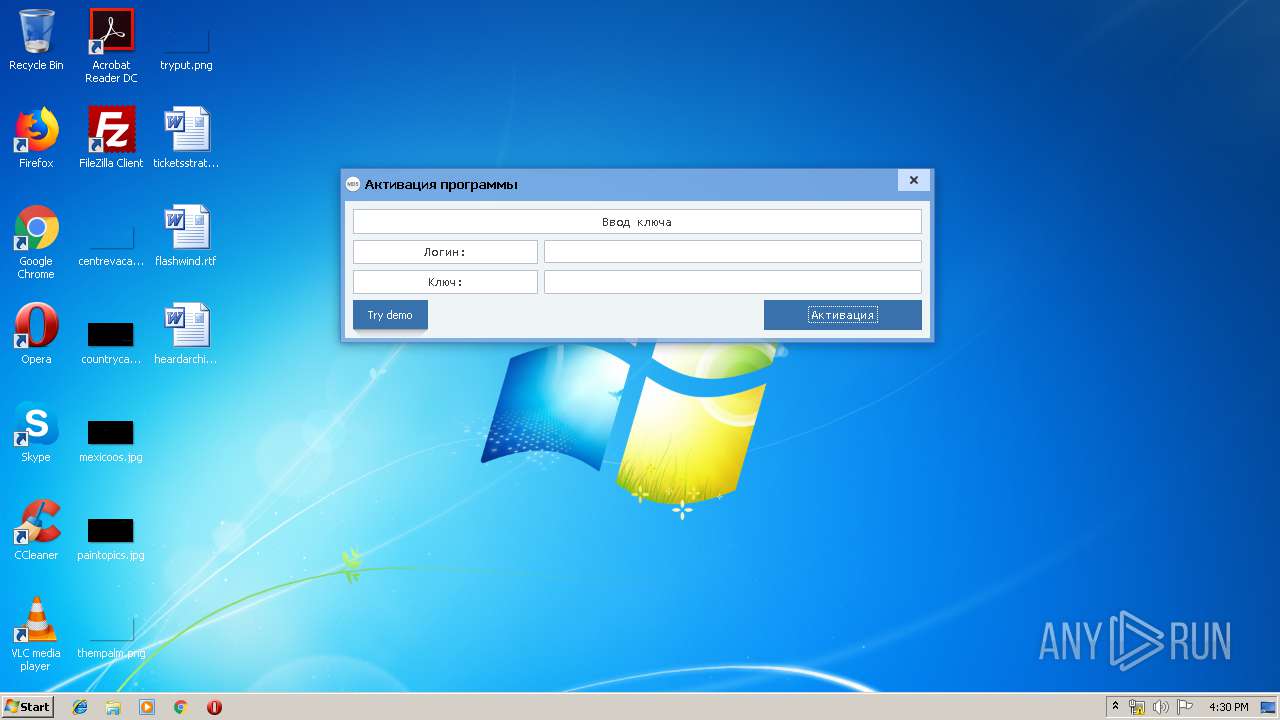Select the flashwind.rtf document
The width and height of the screenshot is (1280, 720).
coord(186,236)
